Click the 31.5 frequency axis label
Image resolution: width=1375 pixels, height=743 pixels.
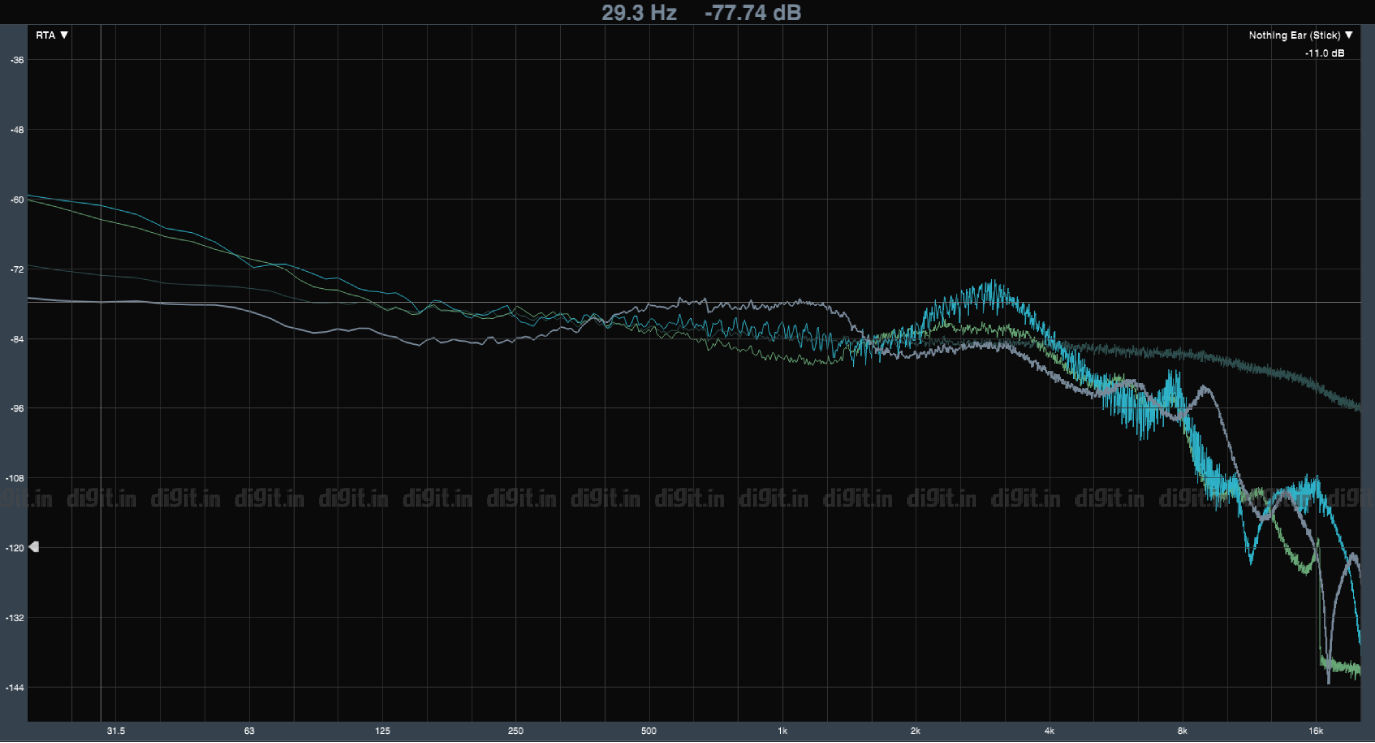[x=116, y=732]
